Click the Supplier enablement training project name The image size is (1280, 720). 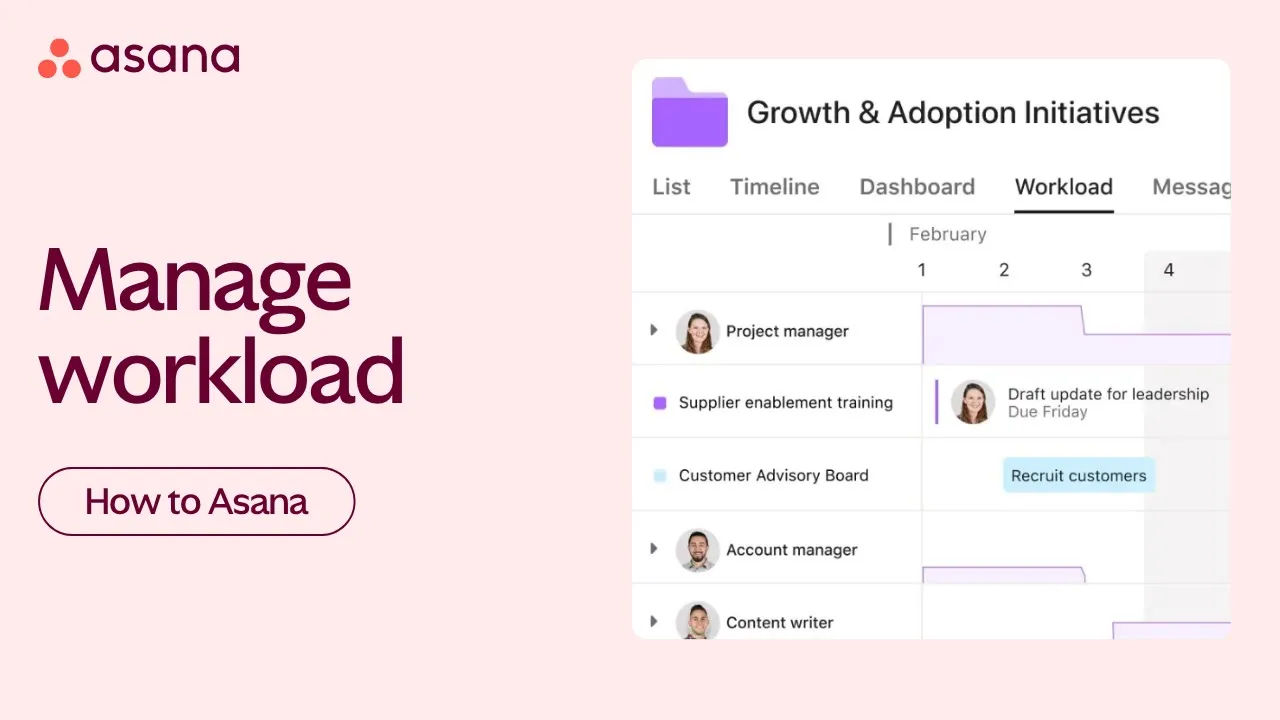[785, 403]
